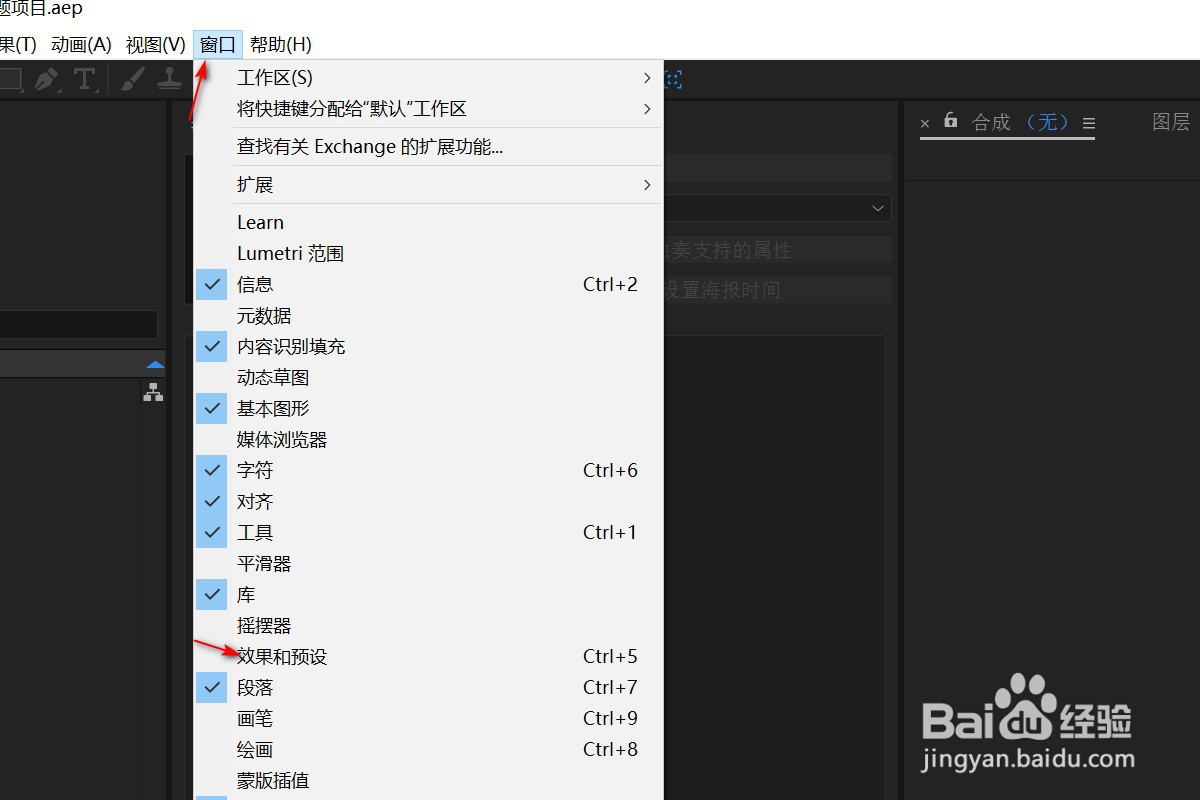Viewport: 1200px width, 800px height.
Task: Expand 将快捷键分配给“默认”工作区 submenu
Action: point(428,108)
